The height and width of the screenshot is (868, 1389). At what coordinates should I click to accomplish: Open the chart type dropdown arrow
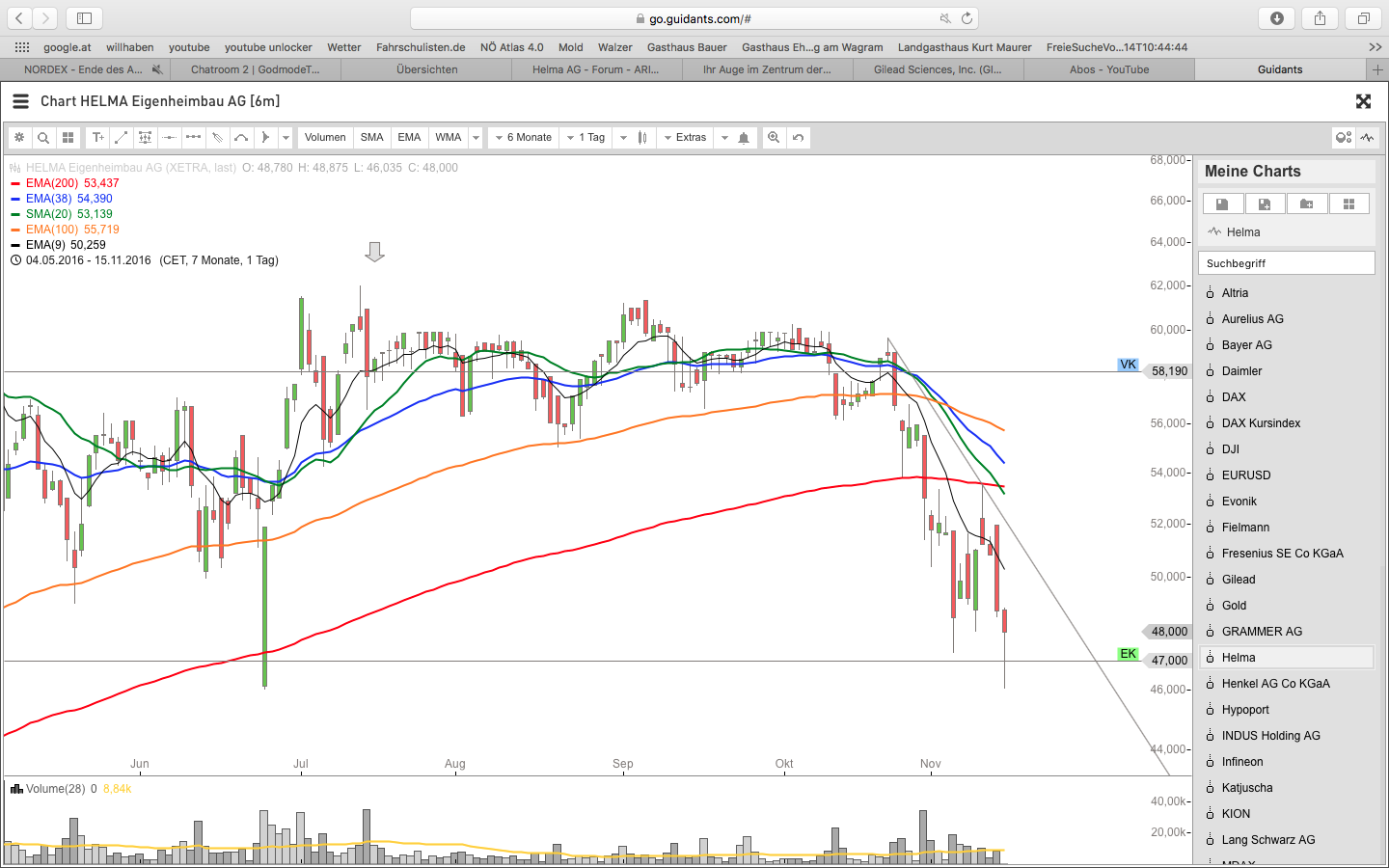tap(623, 138)
